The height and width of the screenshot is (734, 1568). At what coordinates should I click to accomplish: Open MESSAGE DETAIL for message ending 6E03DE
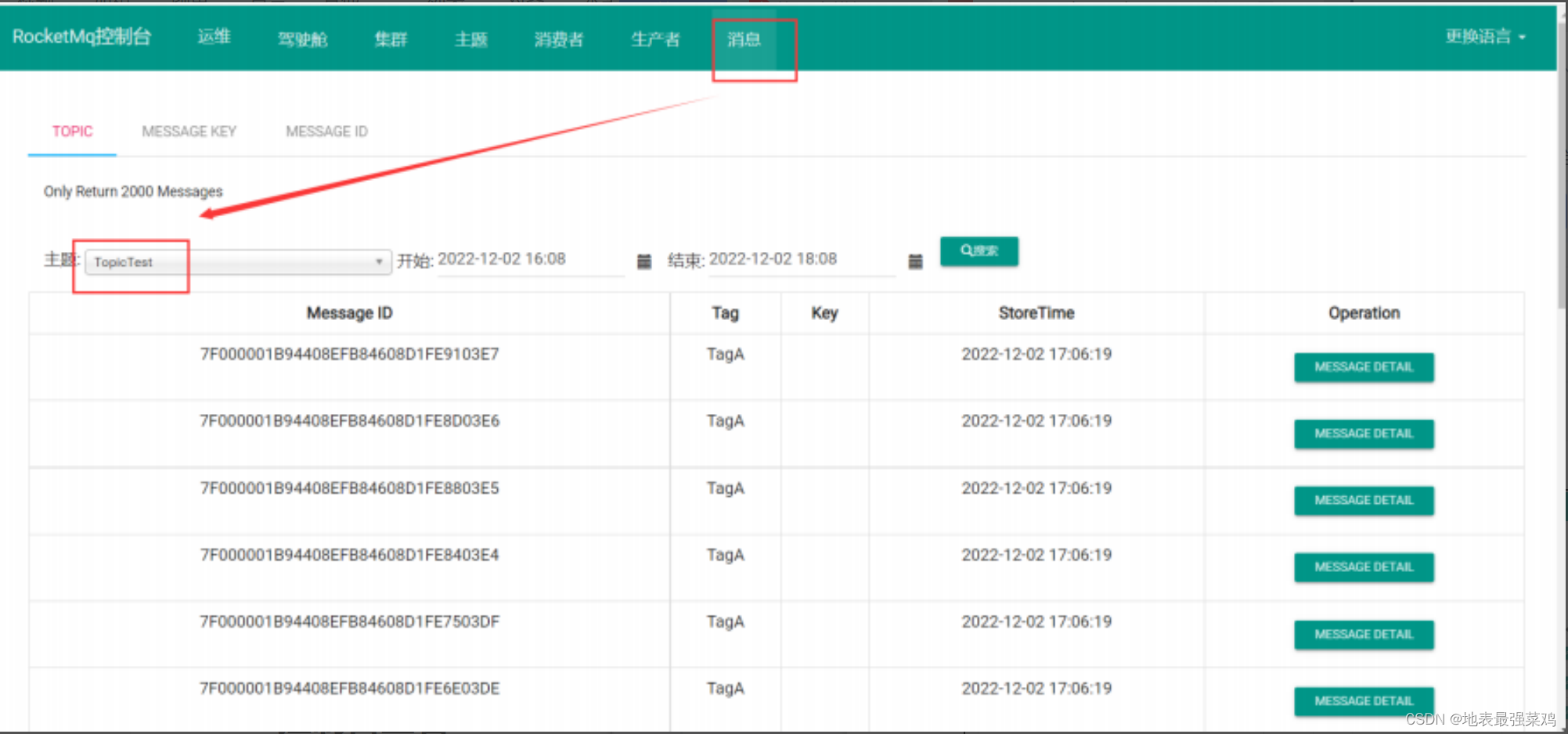click(1364, 700)
